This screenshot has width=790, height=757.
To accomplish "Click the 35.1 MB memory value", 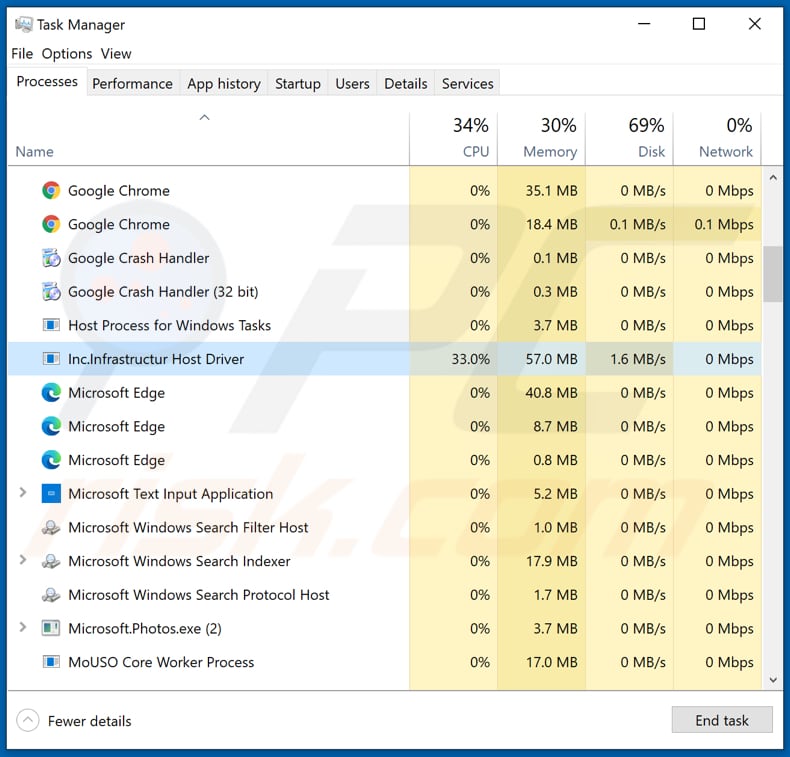I will (x=551, y=190).
